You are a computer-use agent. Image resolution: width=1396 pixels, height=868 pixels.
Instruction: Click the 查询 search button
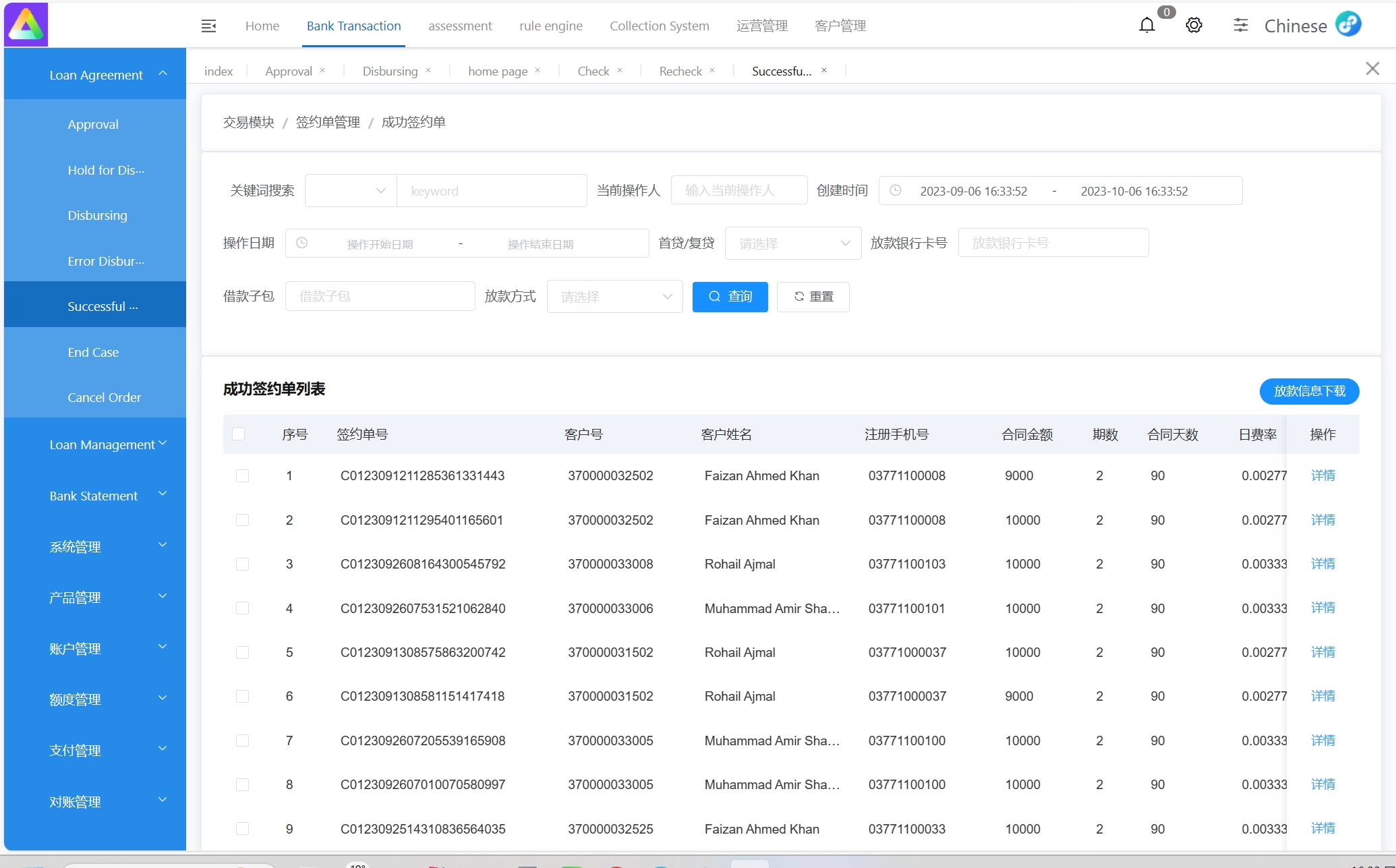click(x=730, y=297)
